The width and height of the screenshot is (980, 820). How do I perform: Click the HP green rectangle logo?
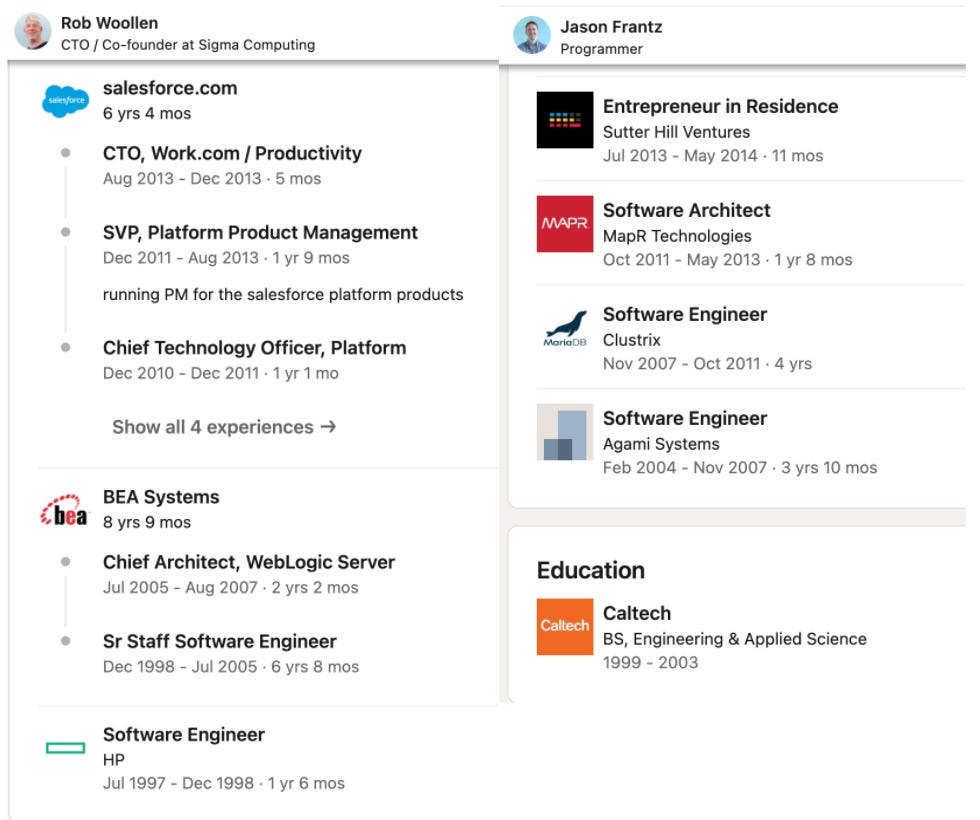66,748
